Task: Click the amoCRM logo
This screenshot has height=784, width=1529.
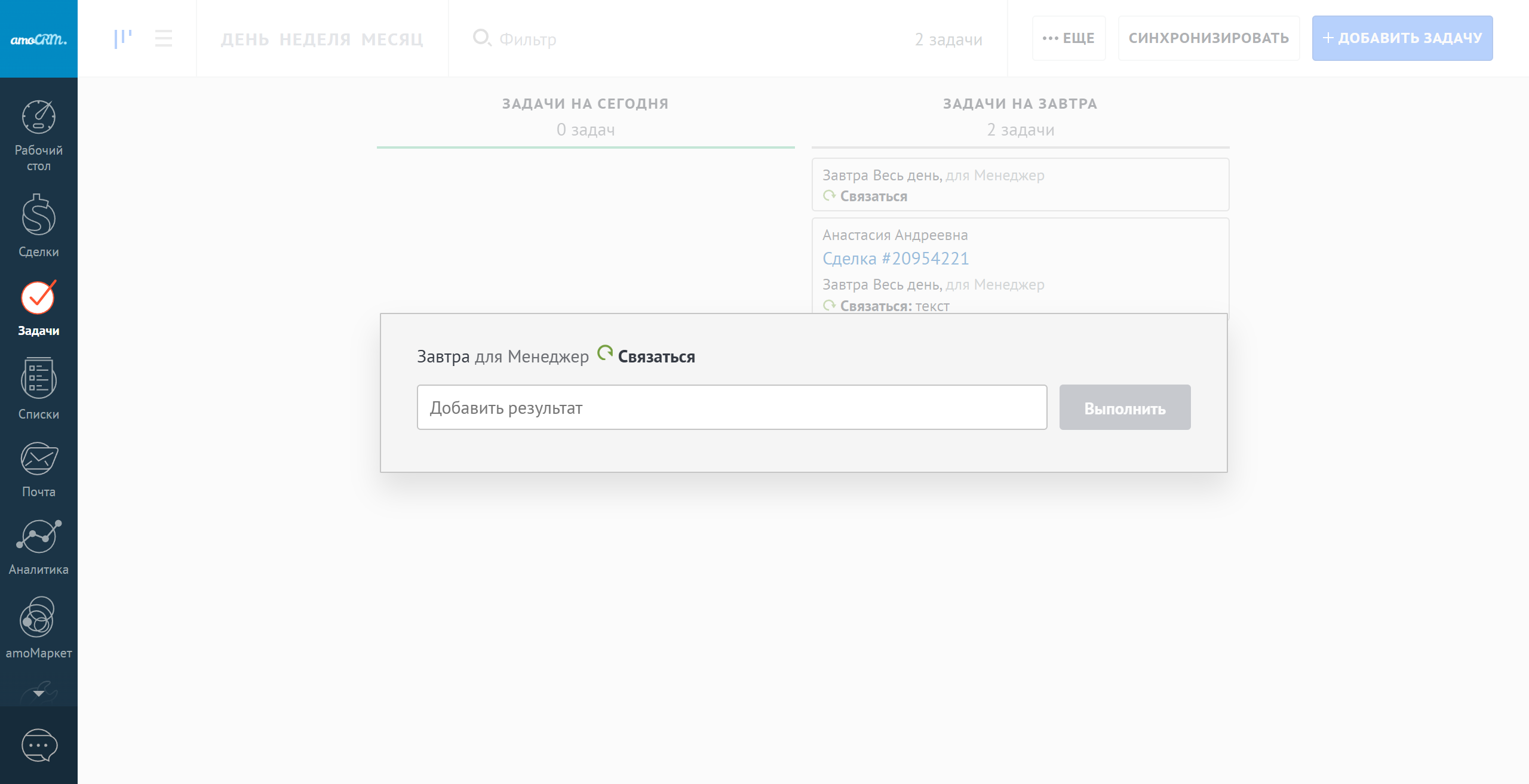Action: point(39,39)
